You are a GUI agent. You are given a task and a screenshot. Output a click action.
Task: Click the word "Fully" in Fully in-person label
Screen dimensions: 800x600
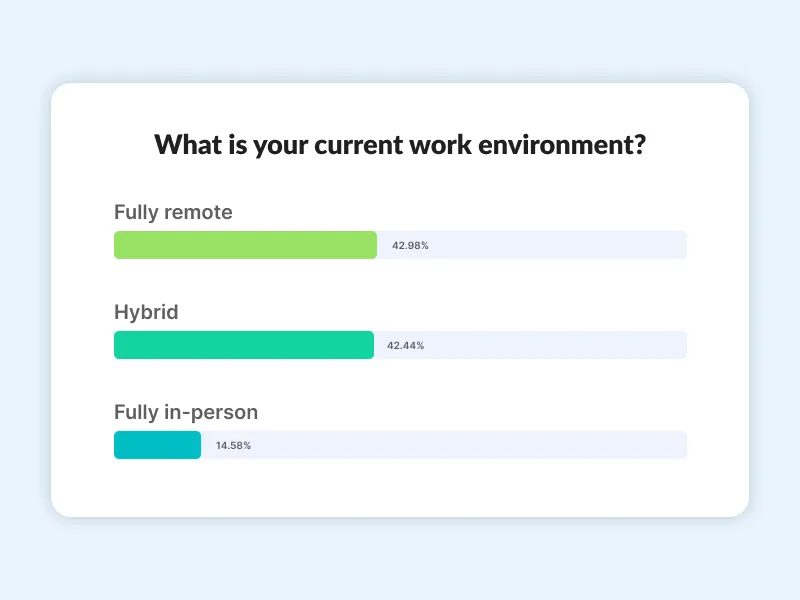click(137, 412)
